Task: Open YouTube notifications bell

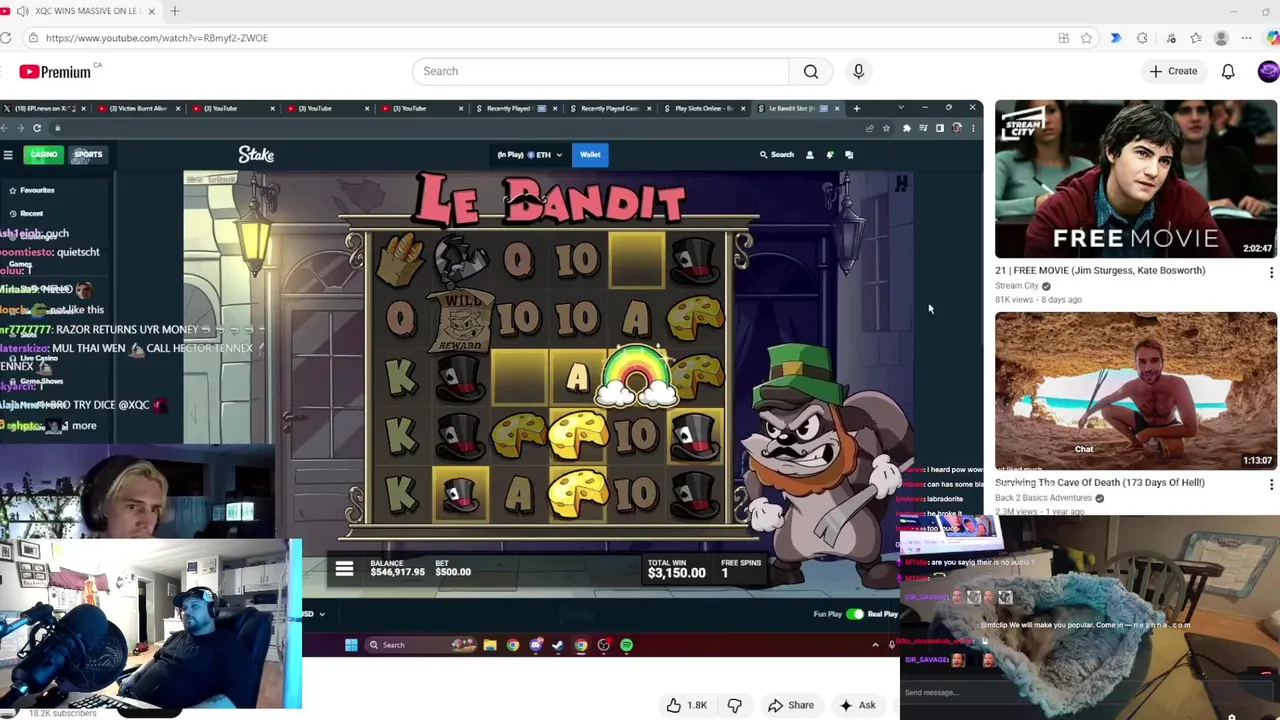Action: click(1228, 71)
